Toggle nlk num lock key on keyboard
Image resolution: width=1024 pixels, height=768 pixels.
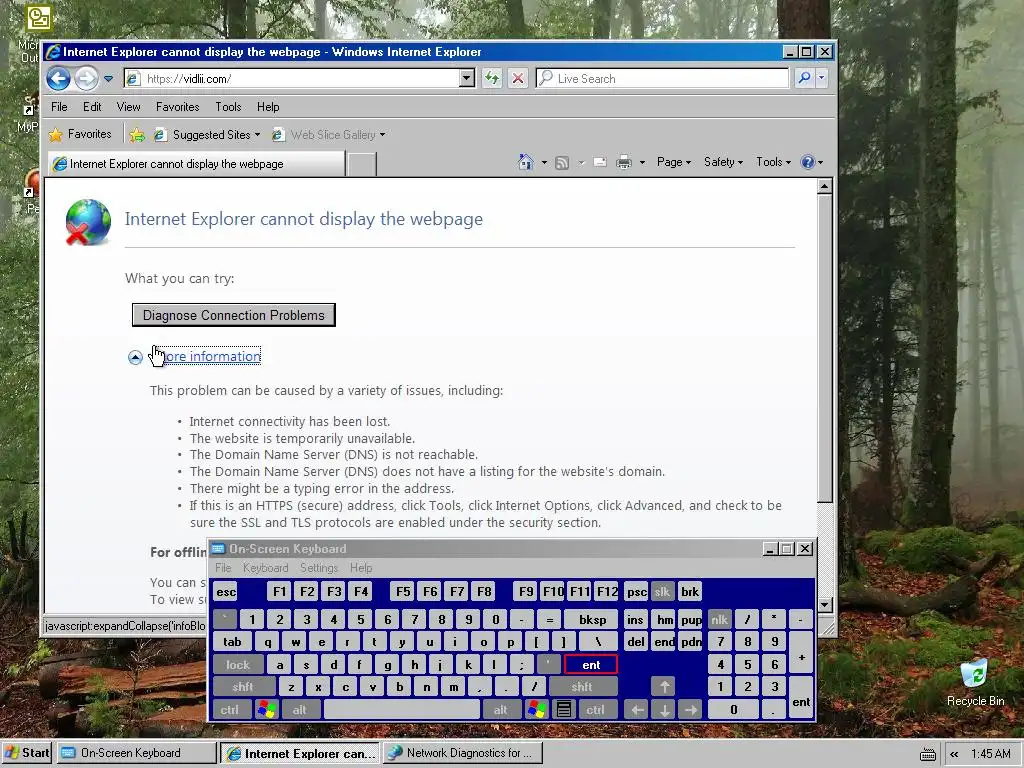pos(720,619)
